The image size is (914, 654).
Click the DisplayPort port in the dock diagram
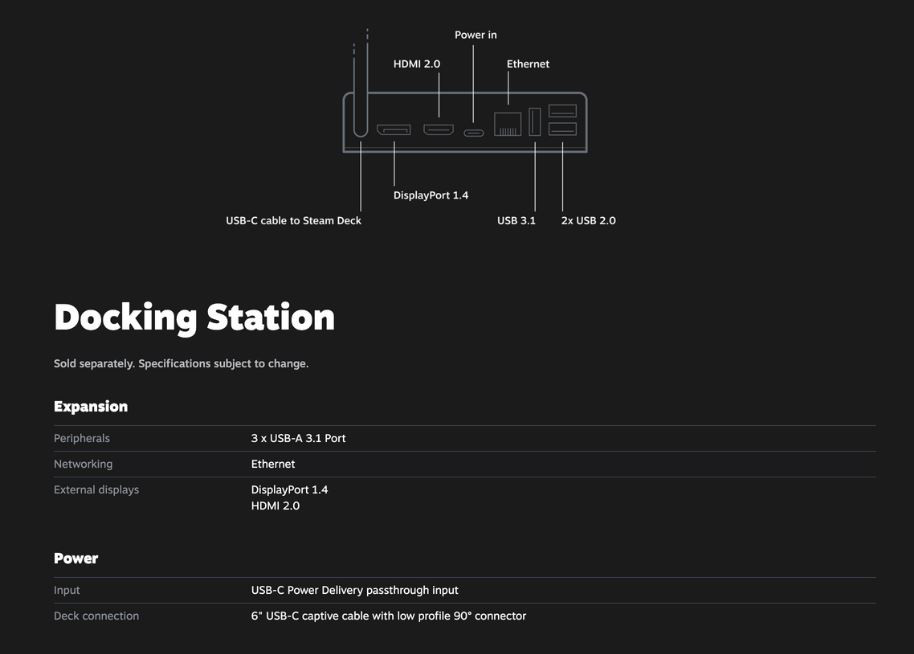393,130
